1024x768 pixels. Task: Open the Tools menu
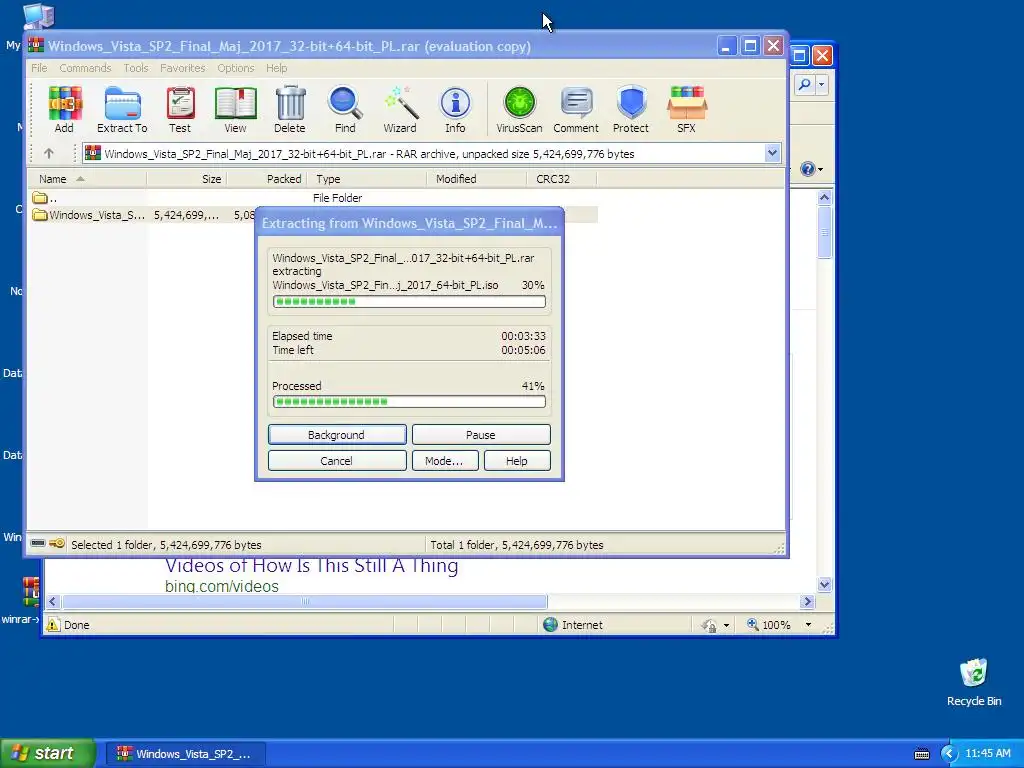click(x=136, y=68)
